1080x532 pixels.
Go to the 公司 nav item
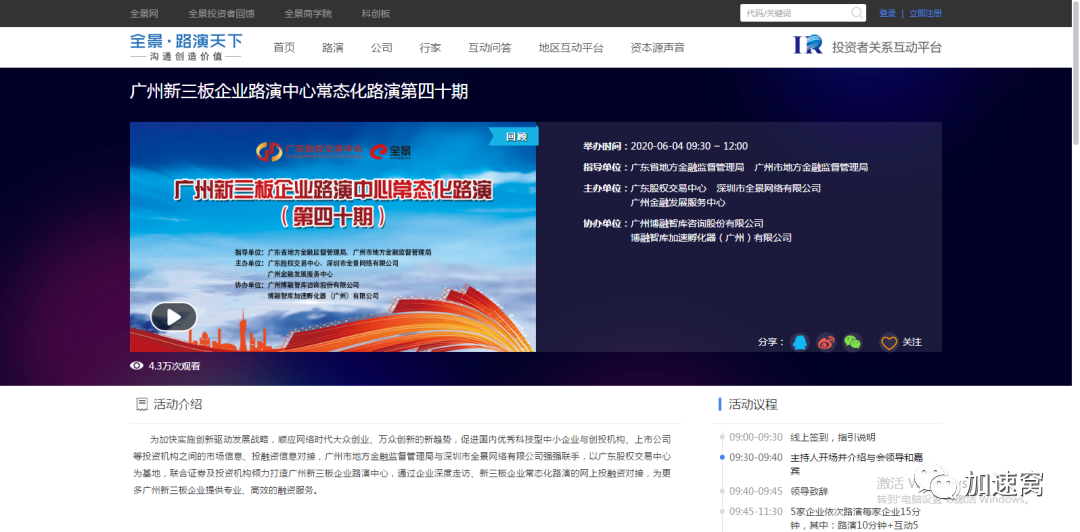[382, 48]
